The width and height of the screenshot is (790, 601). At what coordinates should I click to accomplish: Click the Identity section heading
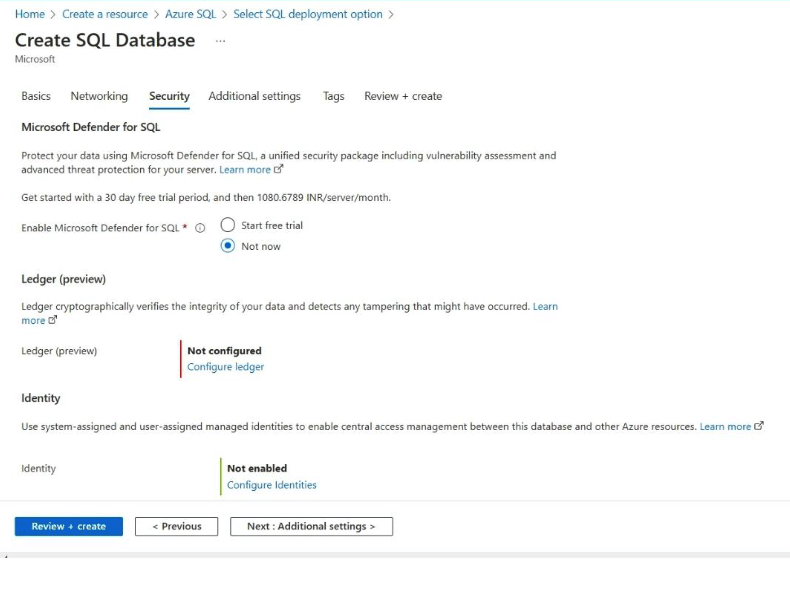coord(41,398)
